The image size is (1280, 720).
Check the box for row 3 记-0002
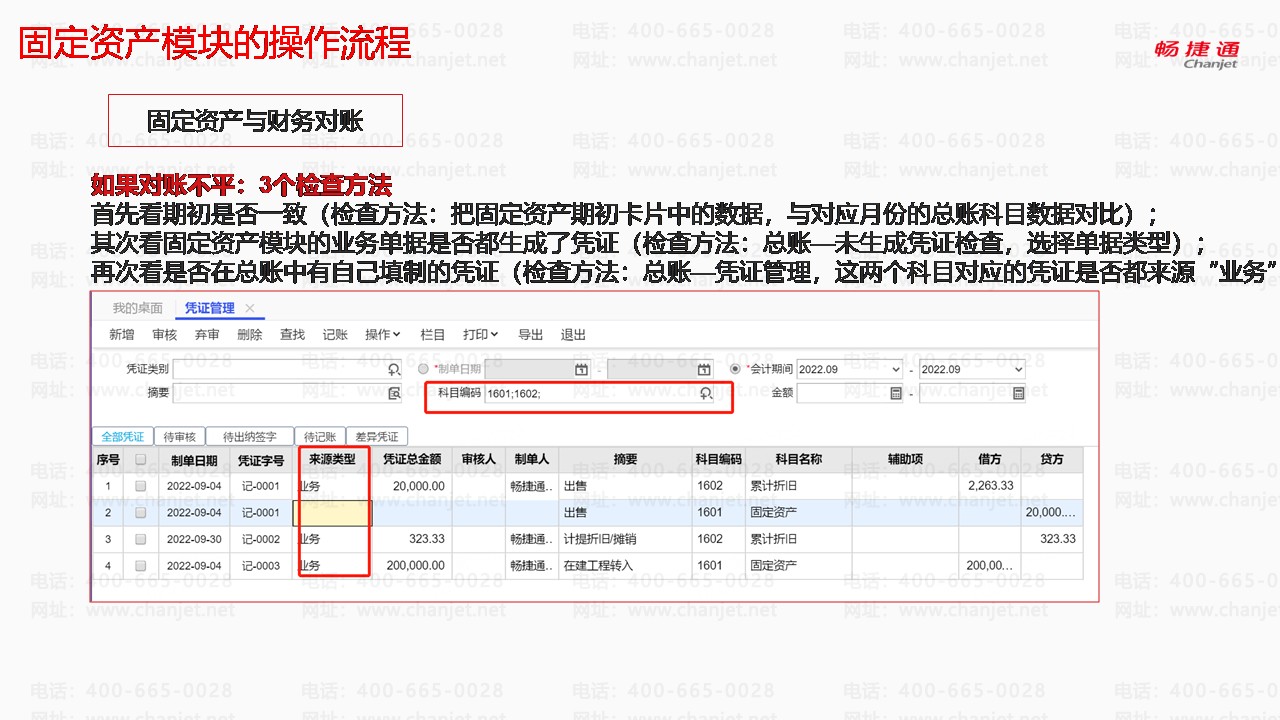pyautogui.click(x=141, y=539)
